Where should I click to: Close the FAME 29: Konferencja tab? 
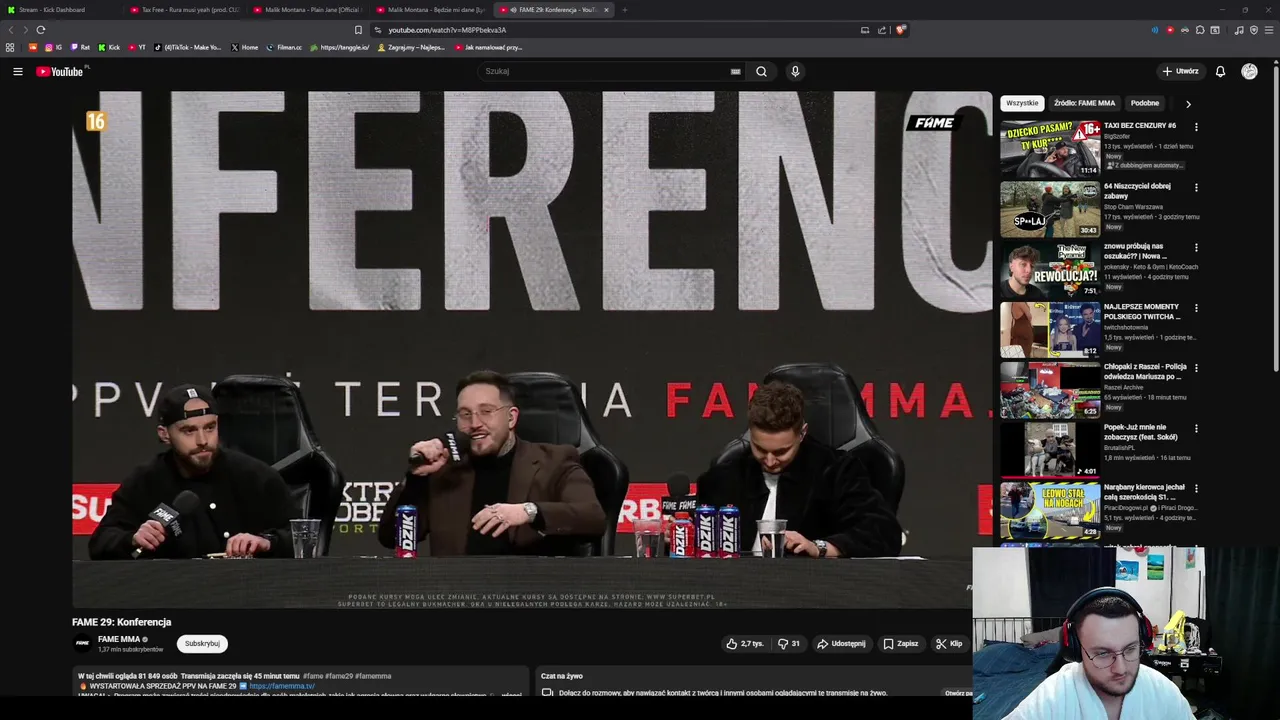tap(606, 10)
